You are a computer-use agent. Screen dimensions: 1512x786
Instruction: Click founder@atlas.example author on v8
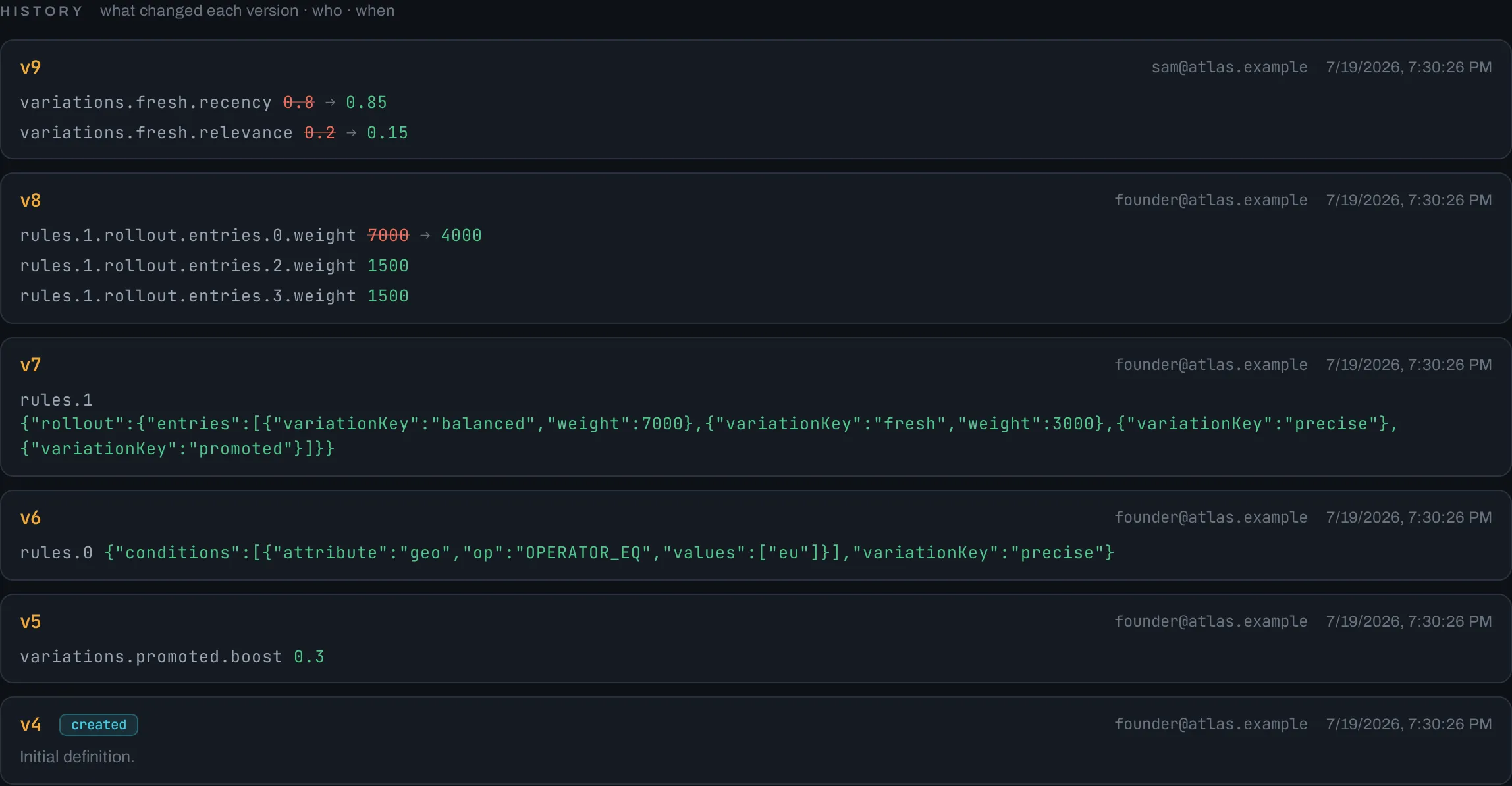pyautogui.click(x=1210, y=200)
